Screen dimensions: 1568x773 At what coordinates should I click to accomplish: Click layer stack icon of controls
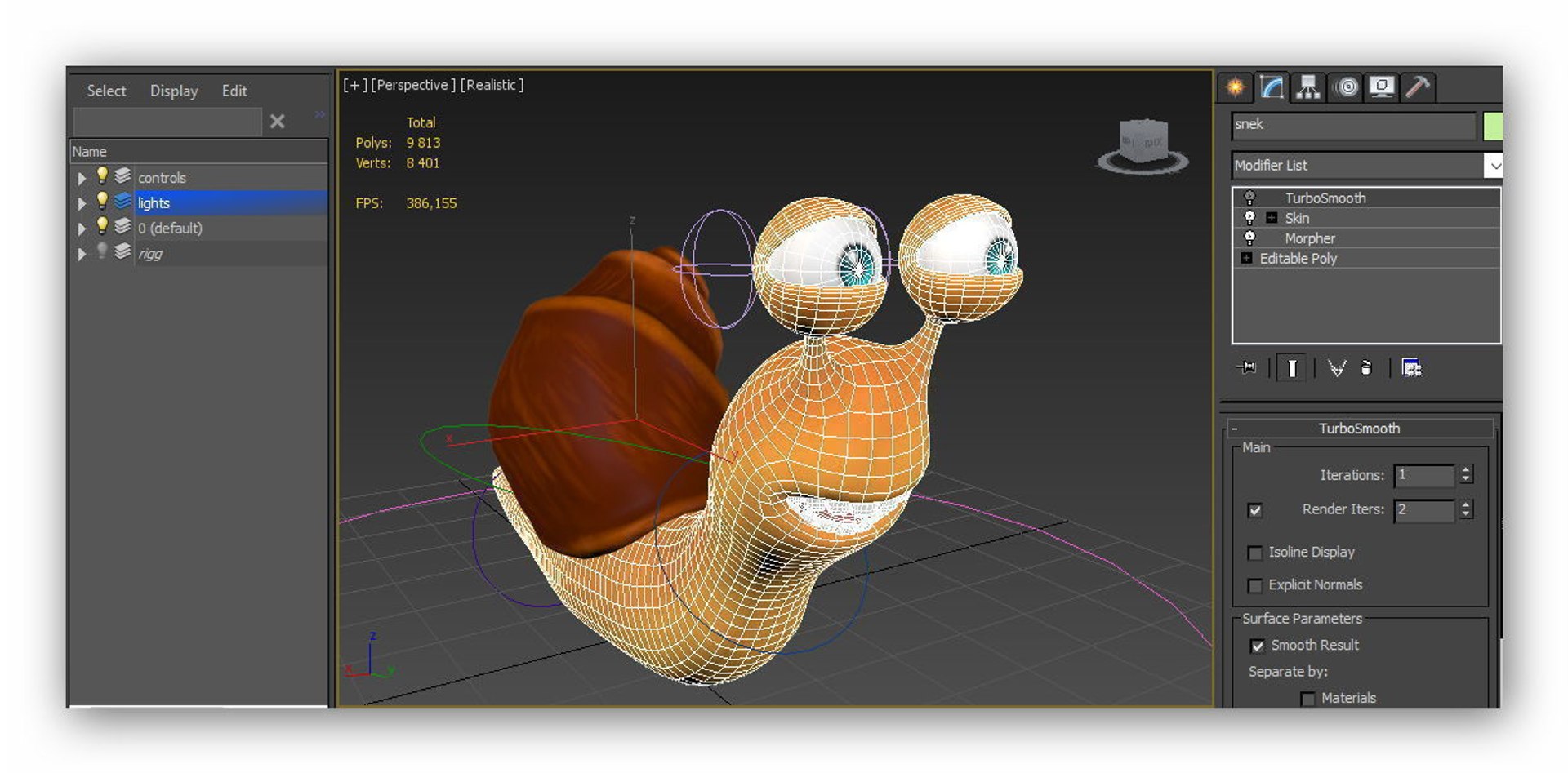(x=122, y=175)
